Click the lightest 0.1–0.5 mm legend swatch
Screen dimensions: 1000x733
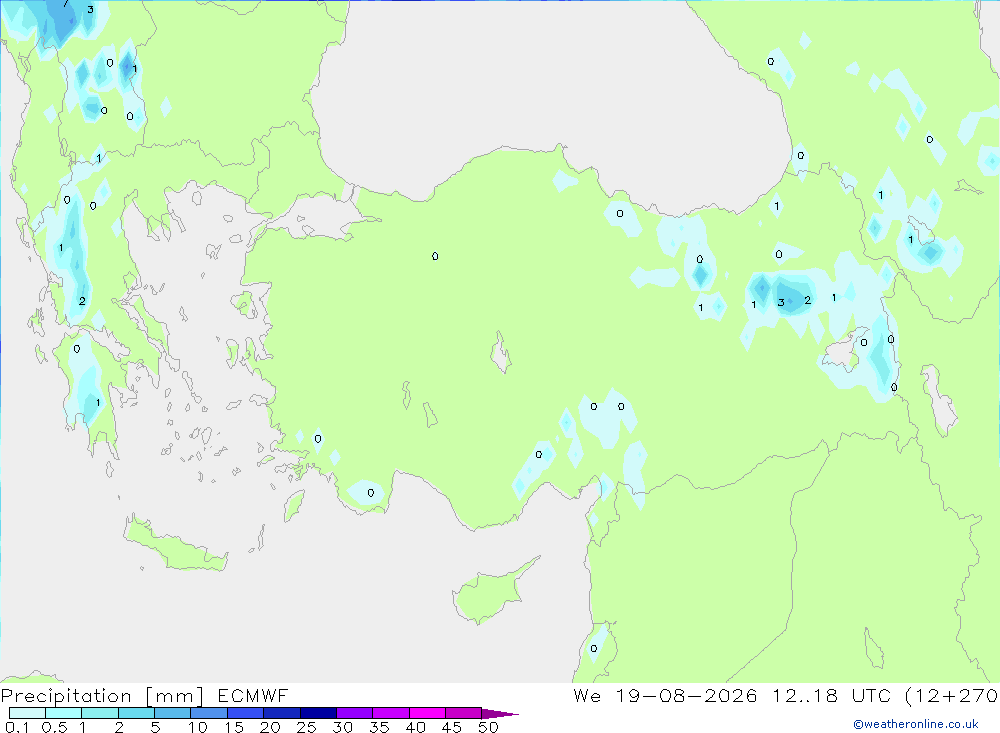click(x=27, y=713)
